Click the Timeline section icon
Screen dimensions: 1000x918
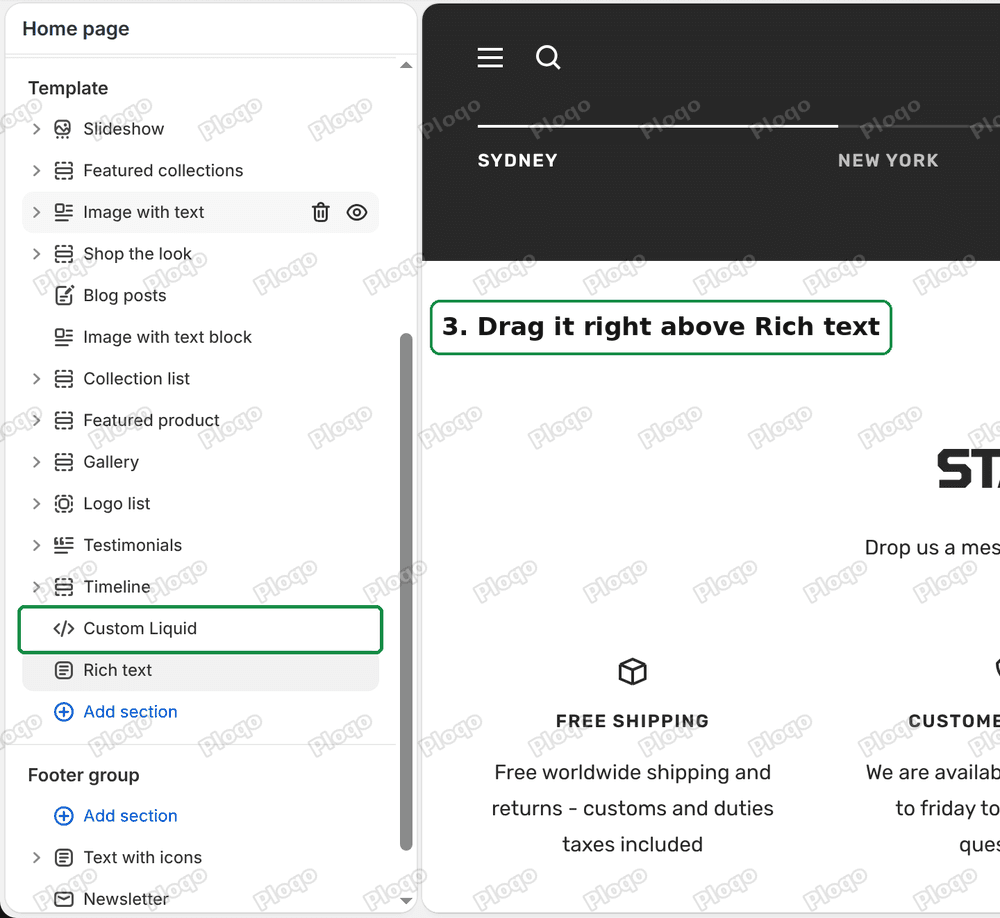click(63, 587)
